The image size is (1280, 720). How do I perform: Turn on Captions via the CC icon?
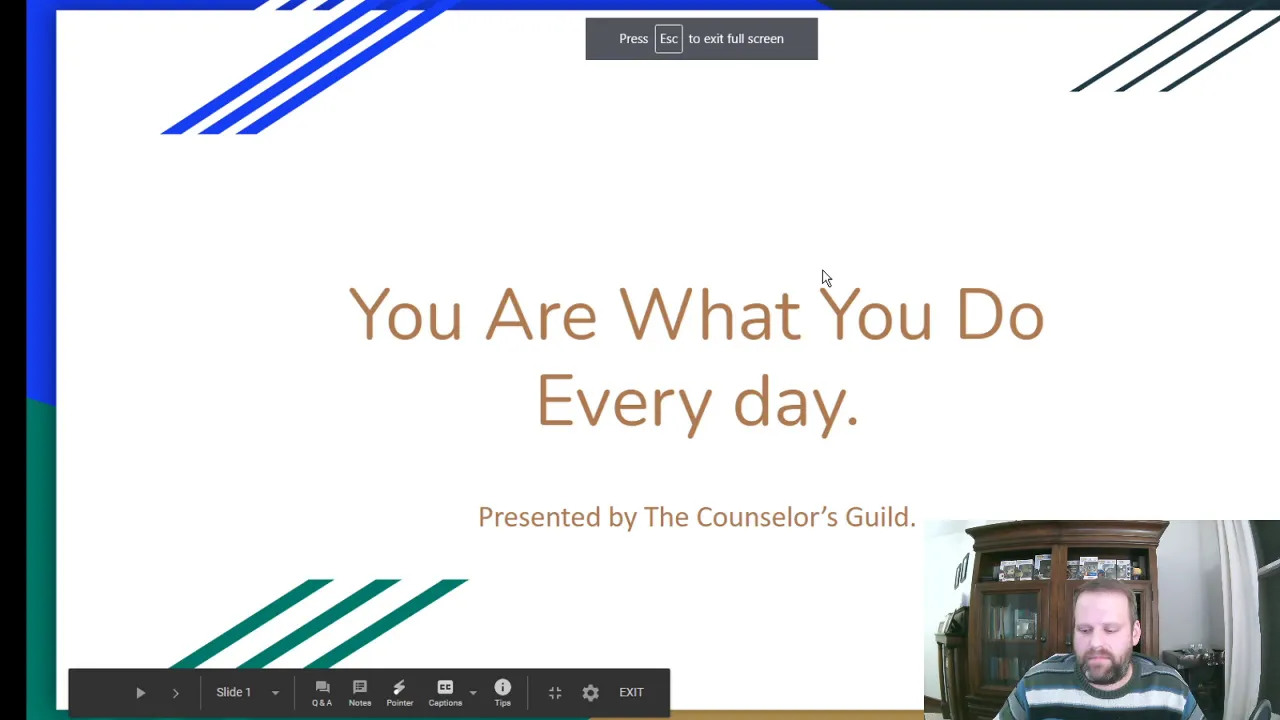coord(445,693)
